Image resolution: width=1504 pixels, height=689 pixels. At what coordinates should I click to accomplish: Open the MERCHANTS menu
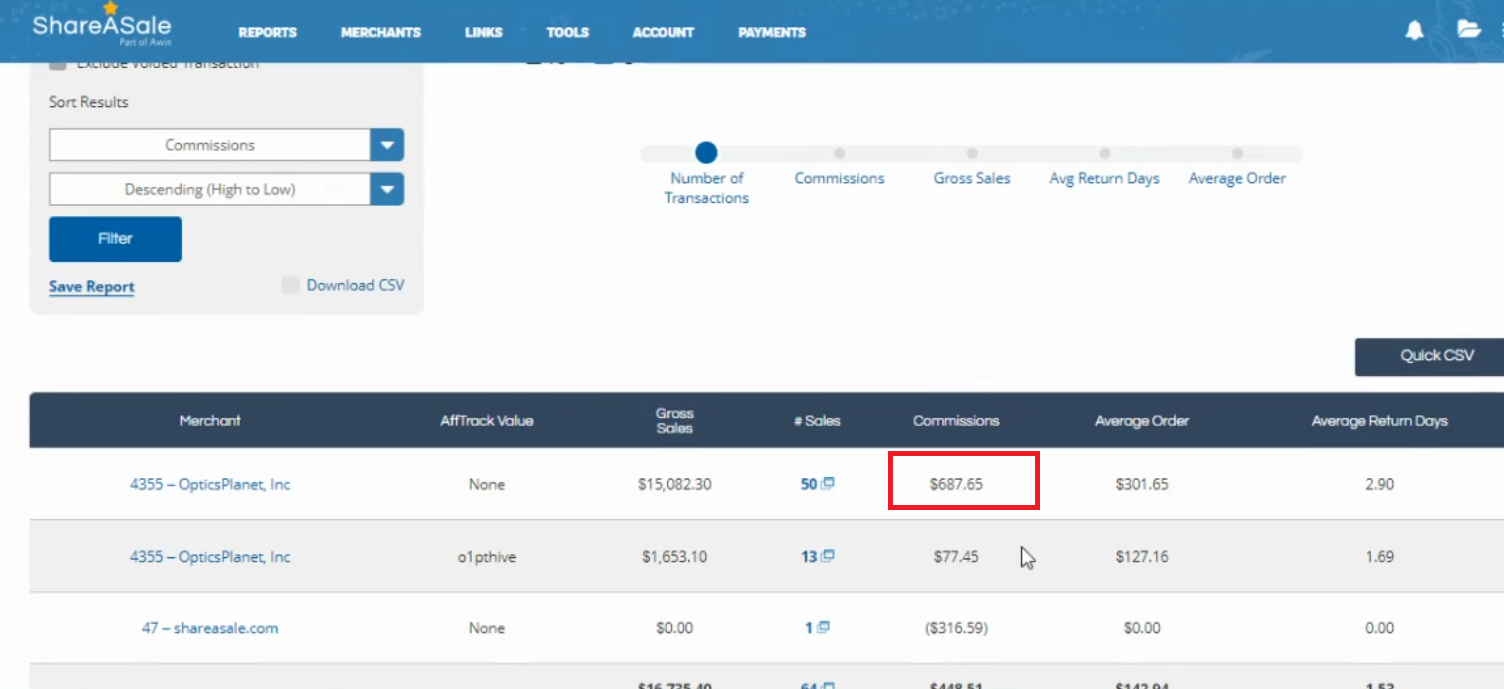coord(381,33)
